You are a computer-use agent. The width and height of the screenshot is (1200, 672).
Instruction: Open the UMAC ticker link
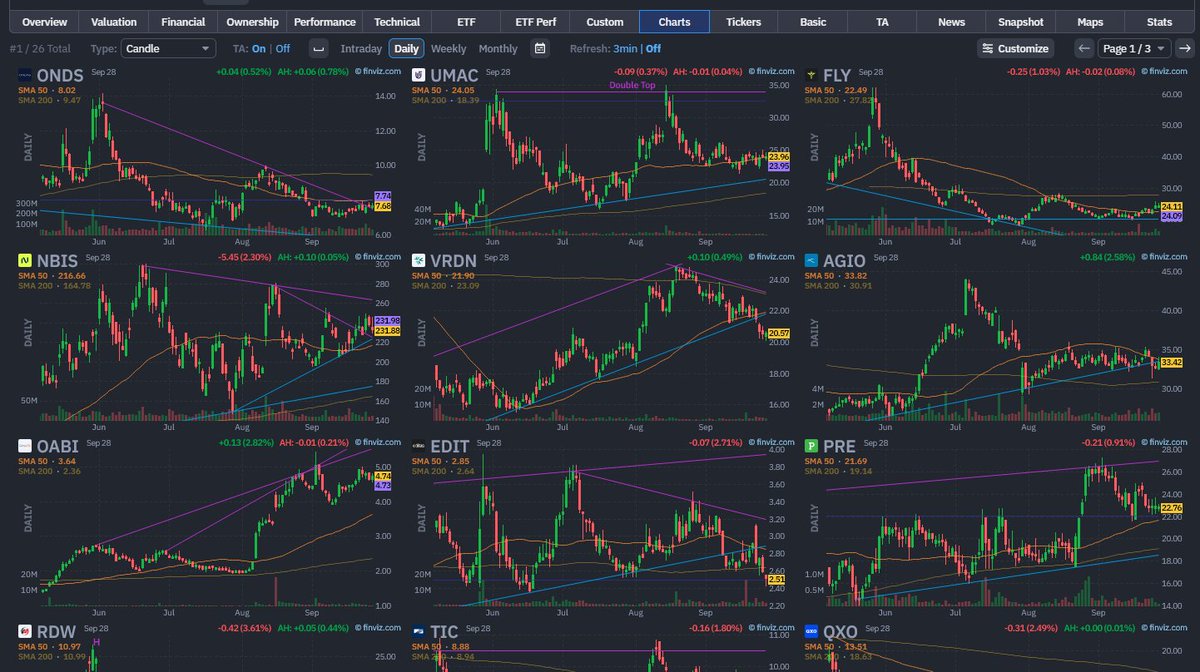pyautogui.click(x=454, y=76)
